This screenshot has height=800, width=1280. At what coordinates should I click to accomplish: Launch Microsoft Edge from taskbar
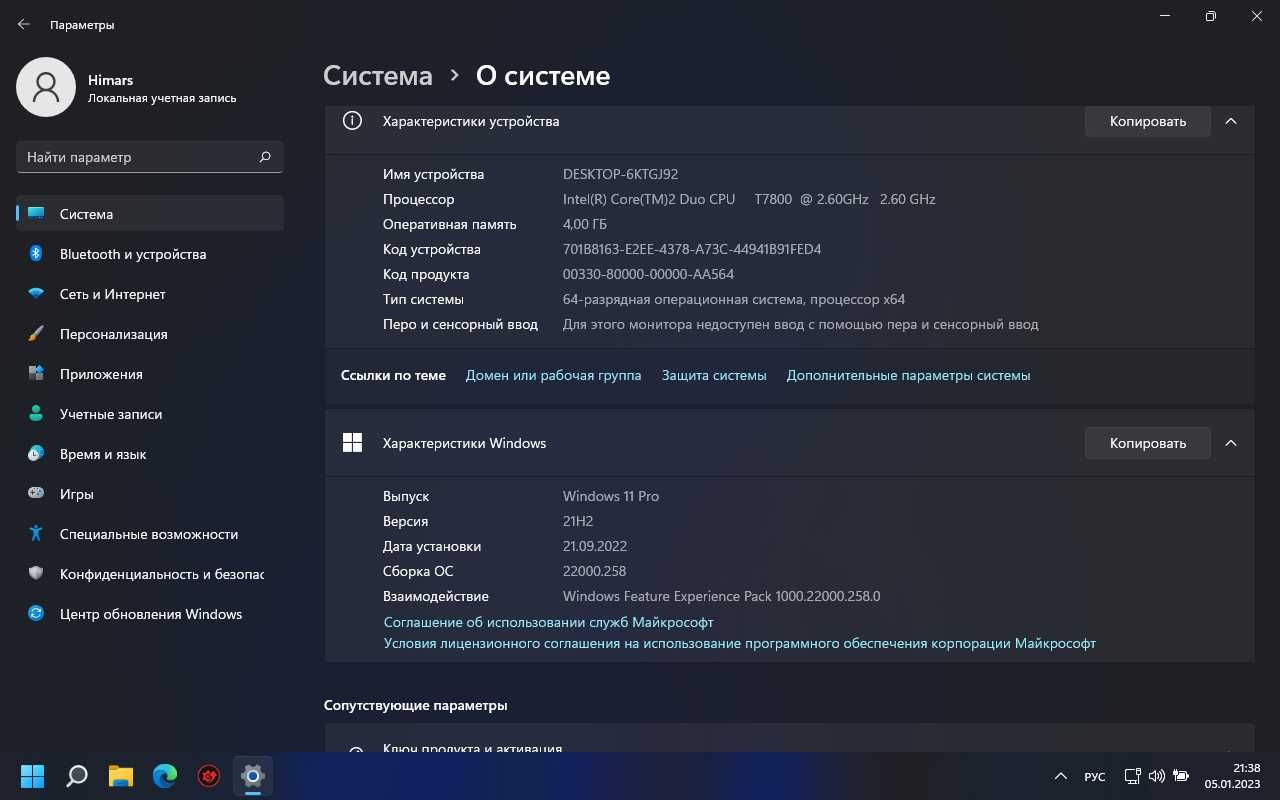165,775
